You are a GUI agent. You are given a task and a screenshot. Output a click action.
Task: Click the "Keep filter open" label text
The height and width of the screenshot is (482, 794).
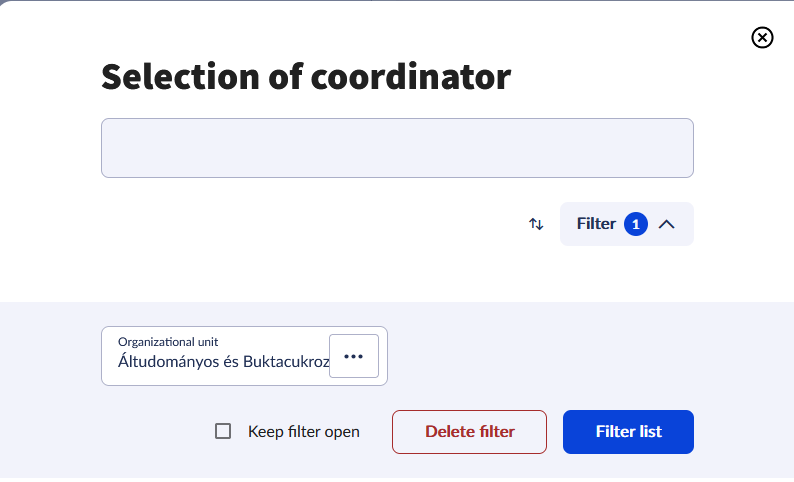point(304,432)
